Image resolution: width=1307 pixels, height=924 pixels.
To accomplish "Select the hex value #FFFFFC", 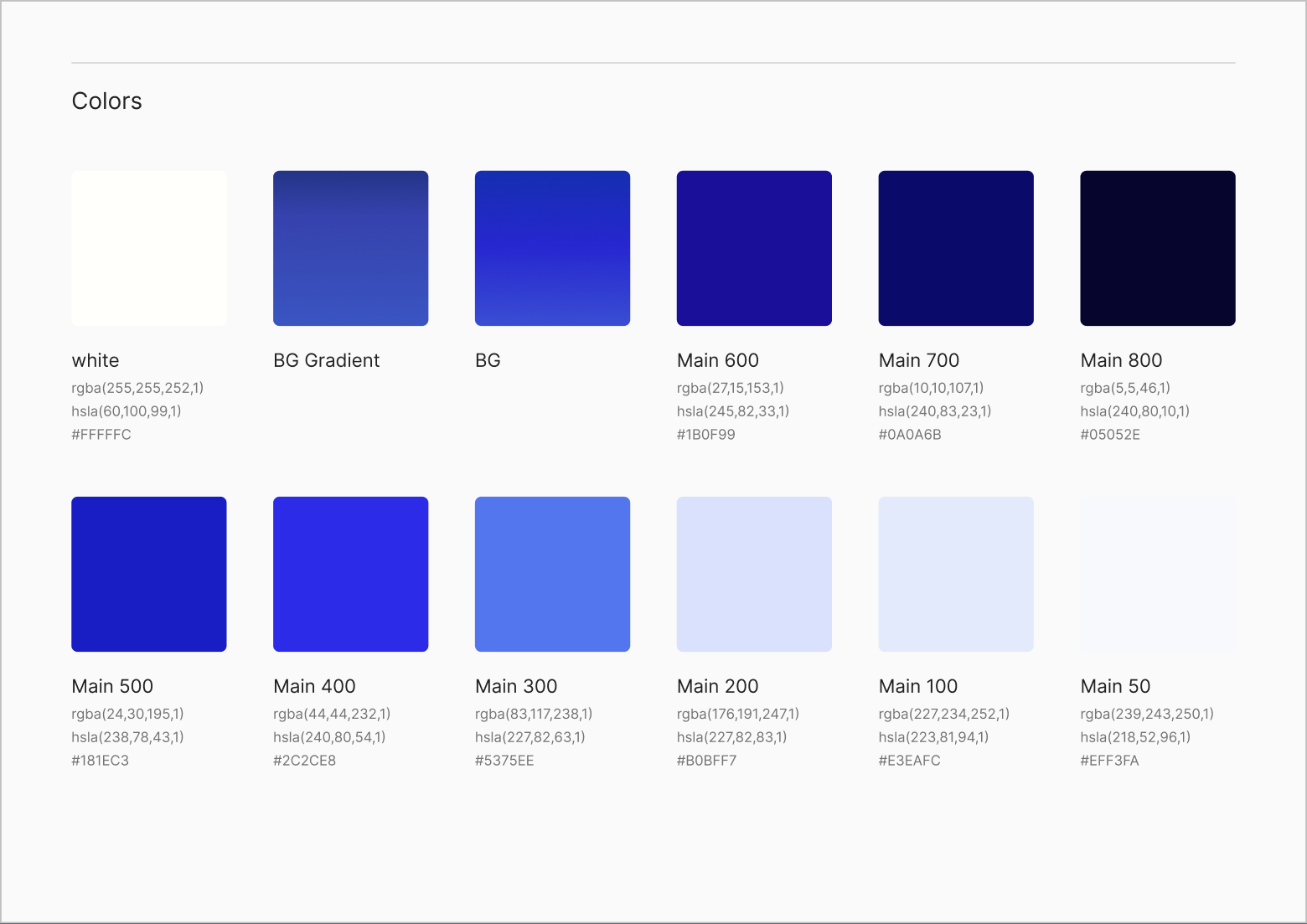I will pyautogui.click(x=101, y=435).
